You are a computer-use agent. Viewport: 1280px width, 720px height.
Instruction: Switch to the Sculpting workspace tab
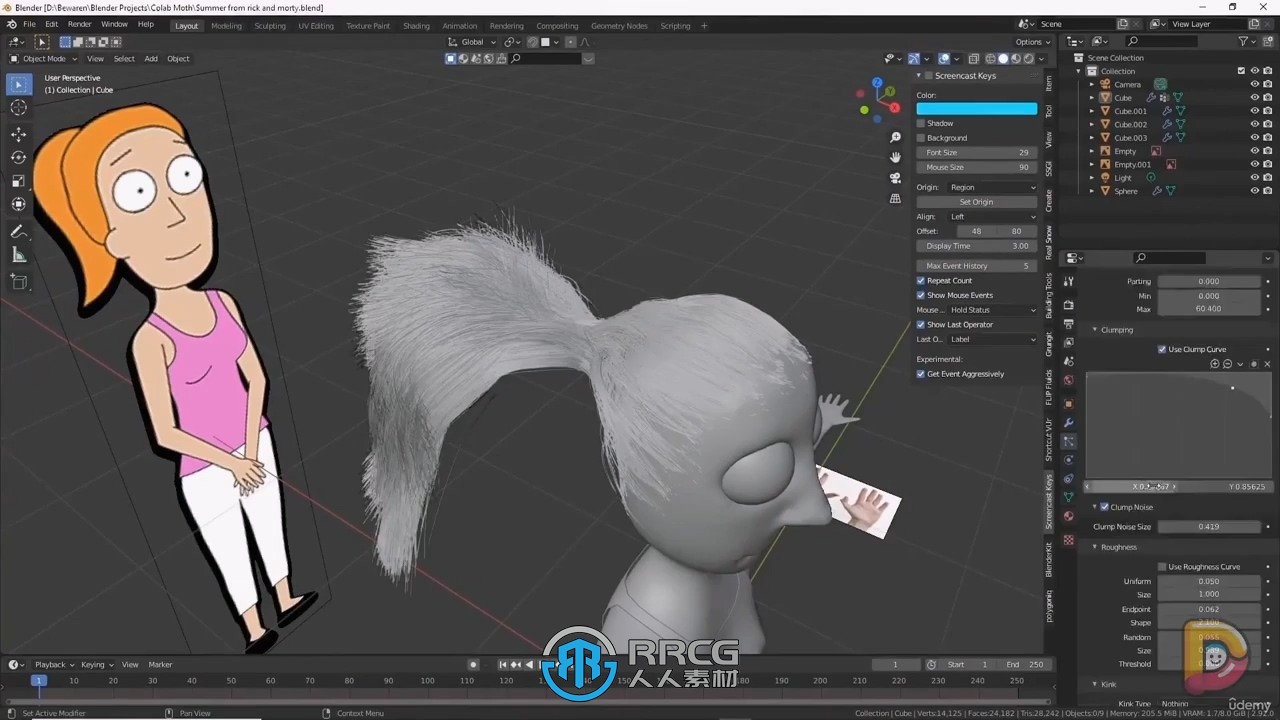(x=269, y=26)
